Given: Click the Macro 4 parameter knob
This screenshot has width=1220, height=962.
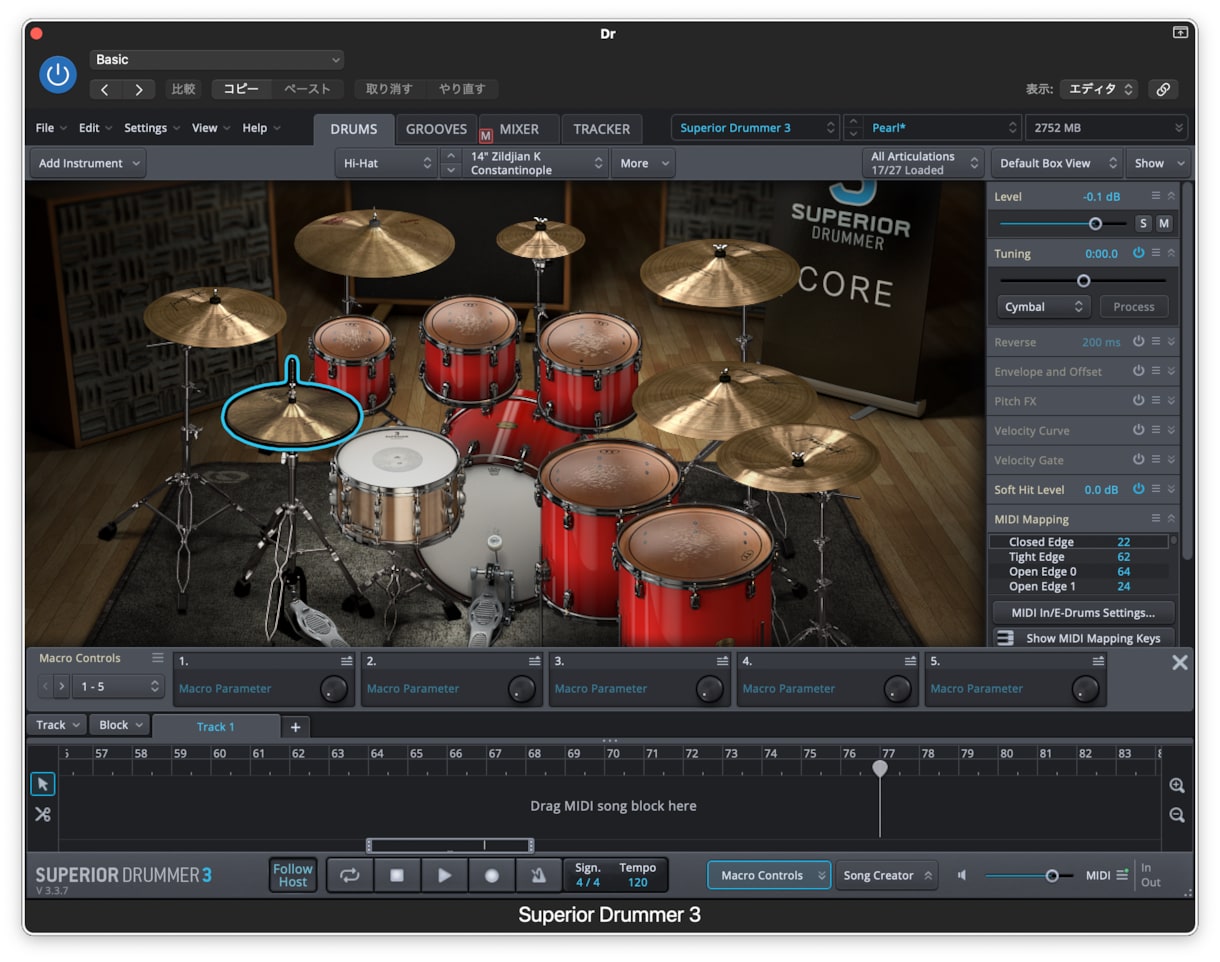Looking at the screenshot, I should [897, 688].
